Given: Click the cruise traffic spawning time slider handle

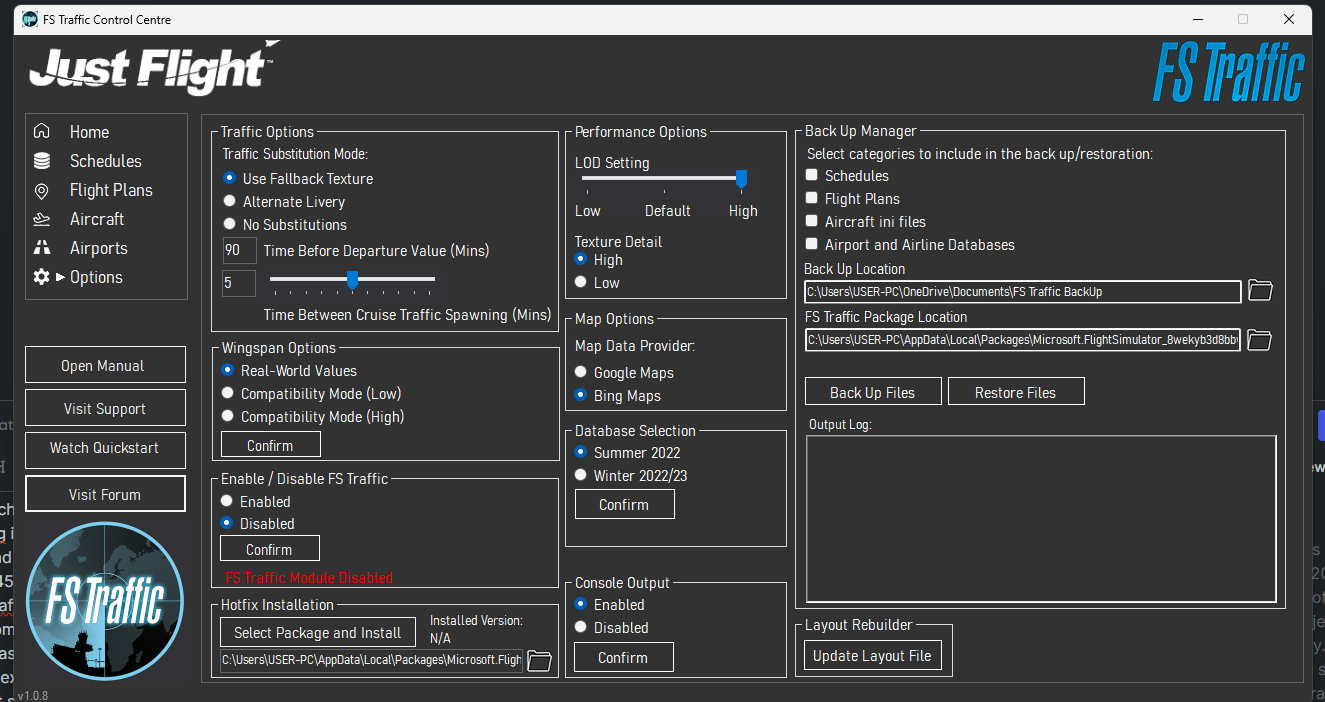Looking at the screenshot, I should [352, 281].
